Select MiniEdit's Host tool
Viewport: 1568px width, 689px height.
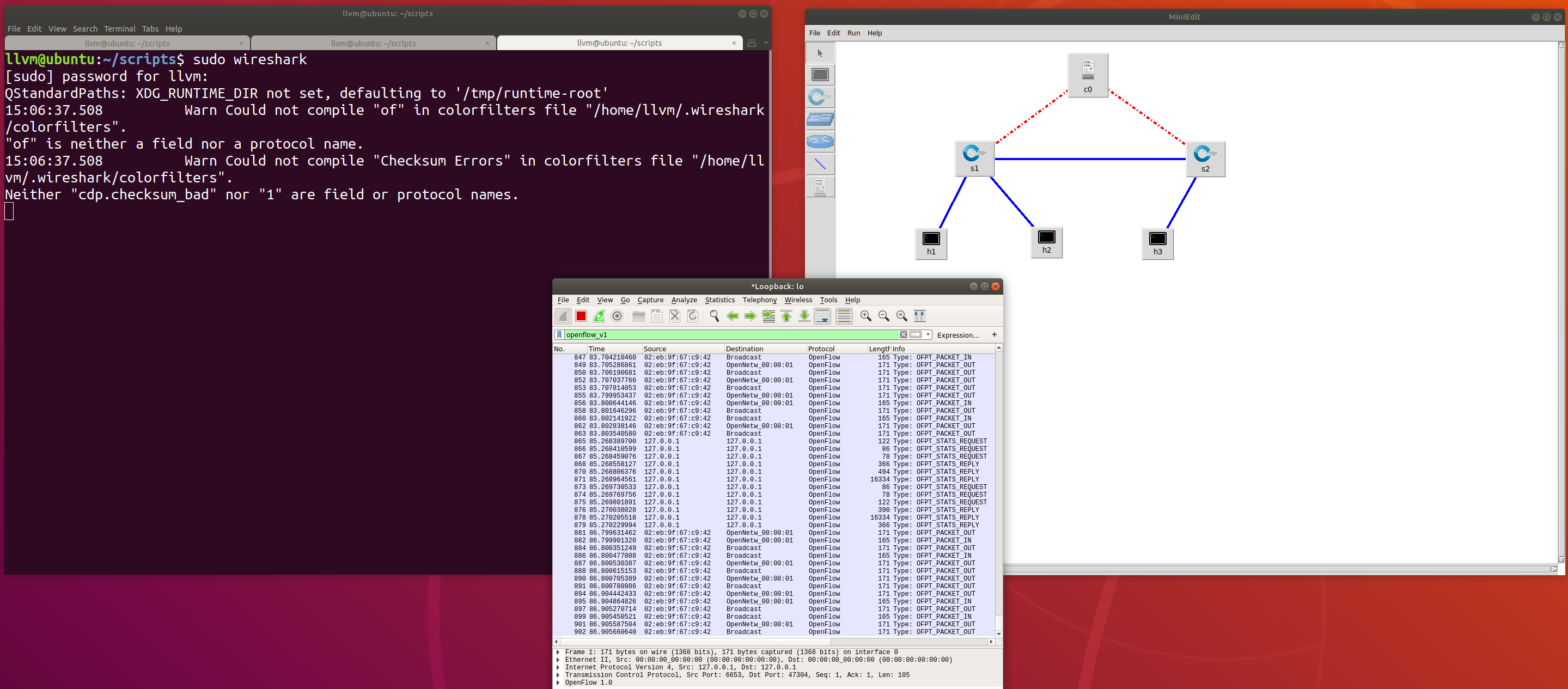tap(820, 75)
